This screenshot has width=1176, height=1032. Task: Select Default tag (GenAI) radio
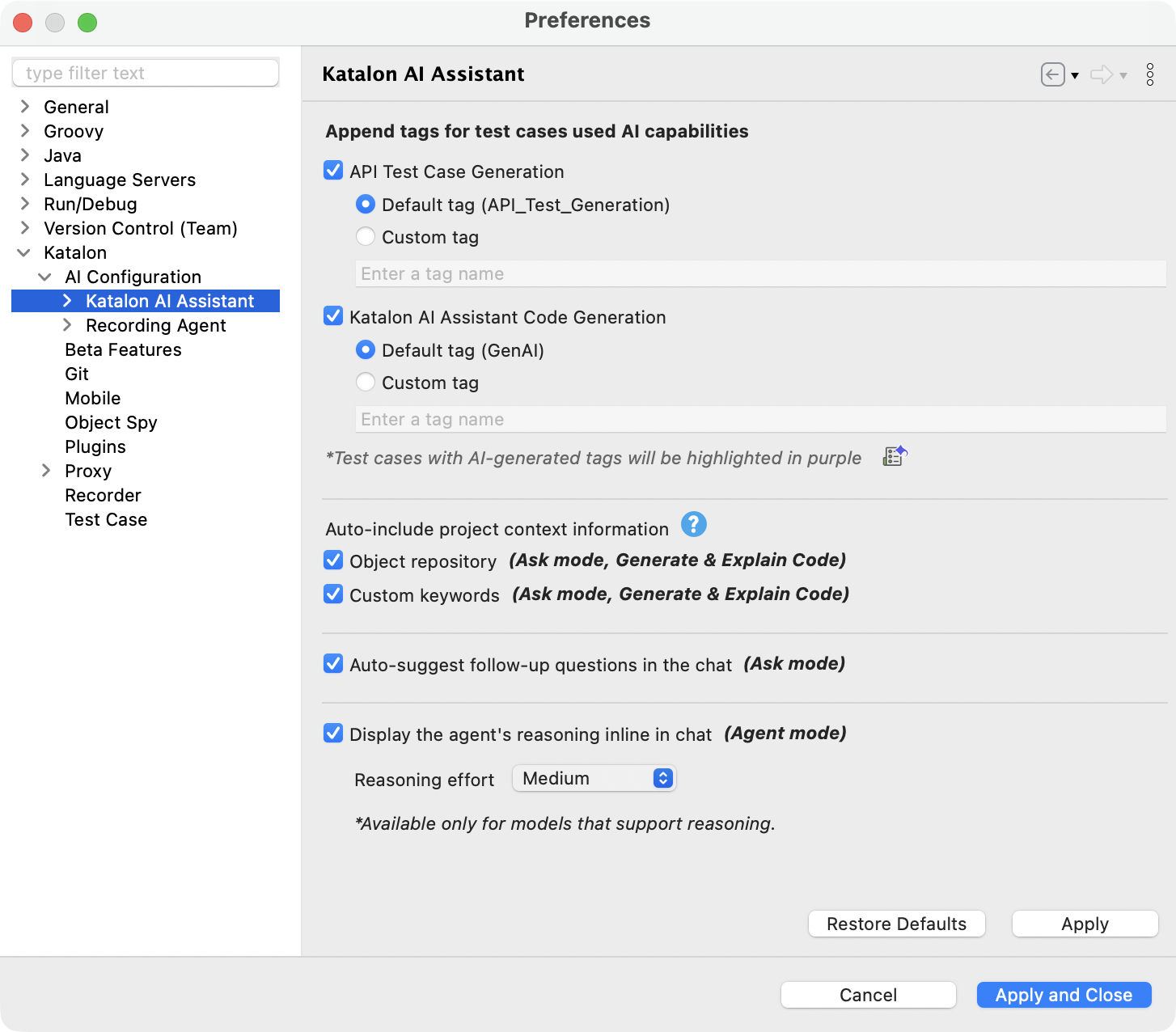(366, 350)
